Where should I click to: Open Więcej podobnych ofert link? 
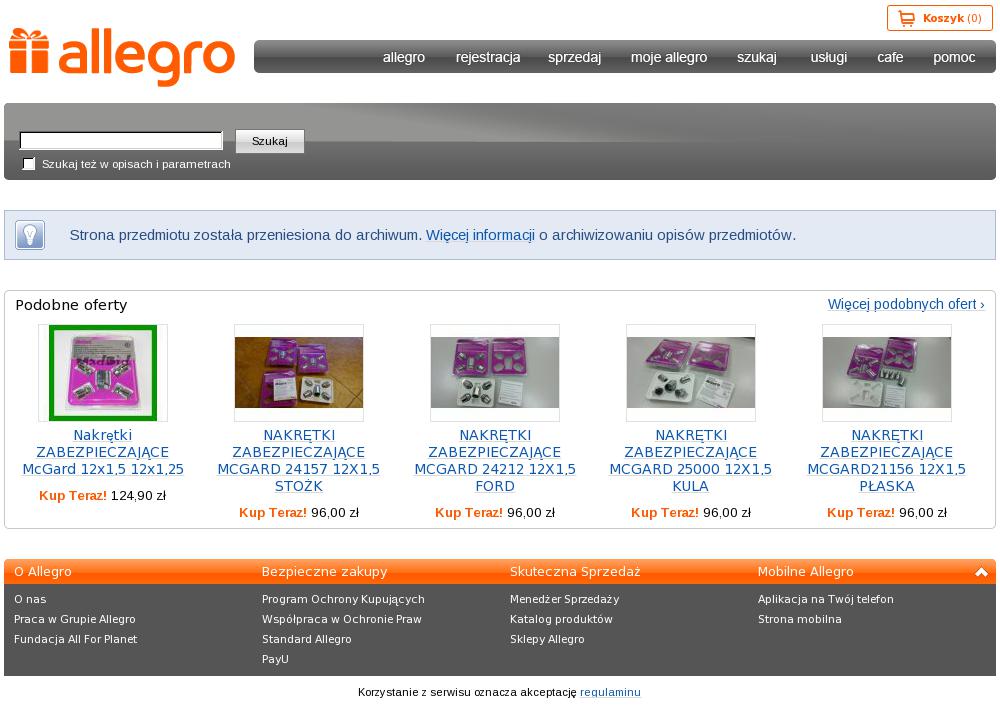pyautogui.click(x=906, y=304)
